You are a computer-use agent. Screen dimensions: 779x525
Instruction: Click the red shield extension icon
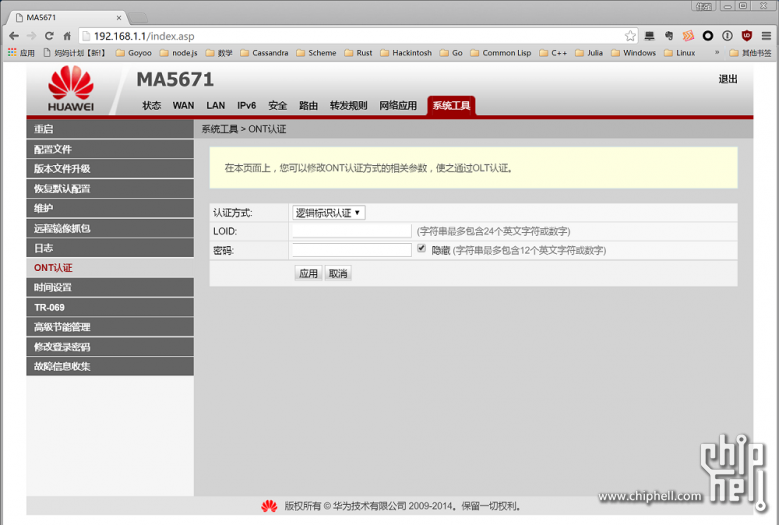pos(747,36)
